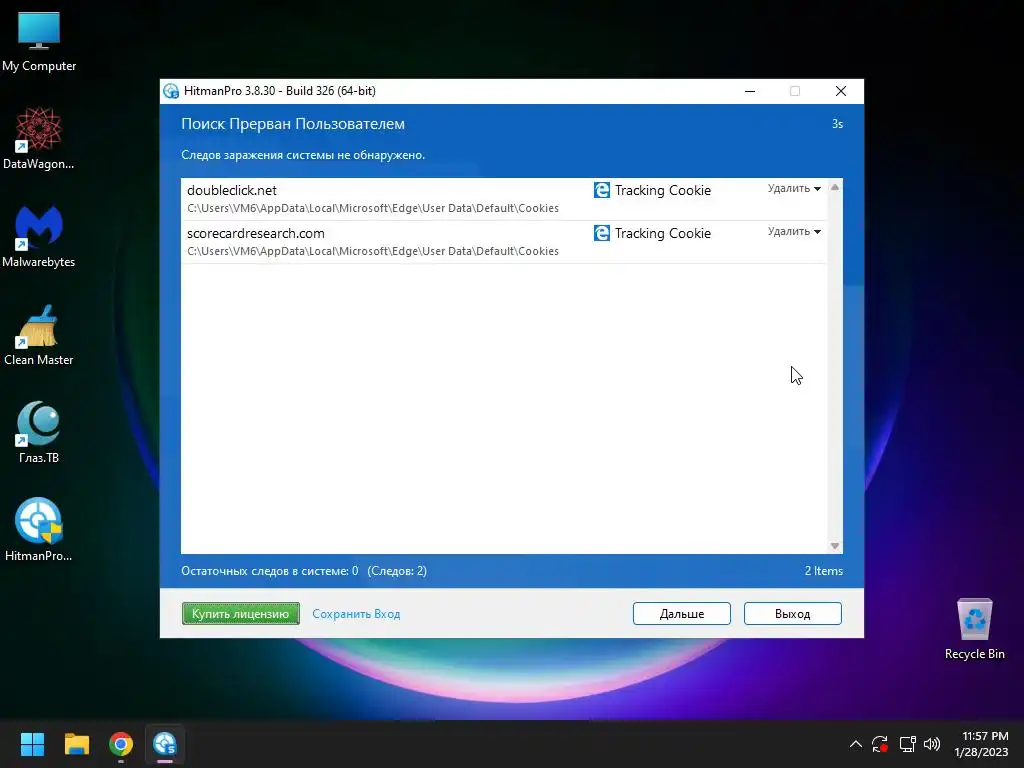Expand Удалить dropdown for scorecardresearch.com

pos(794,232)
